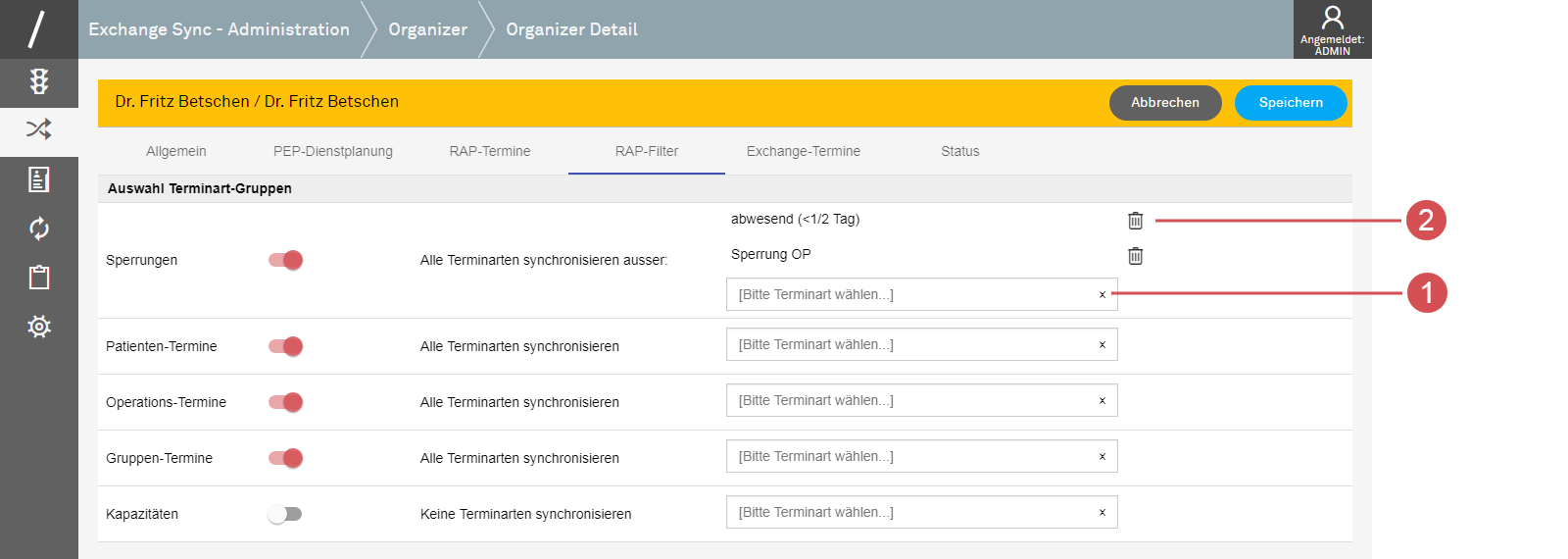
Task: Clear the Sperrungen Terminart field with x
Action: click(x=1102, y=295)
